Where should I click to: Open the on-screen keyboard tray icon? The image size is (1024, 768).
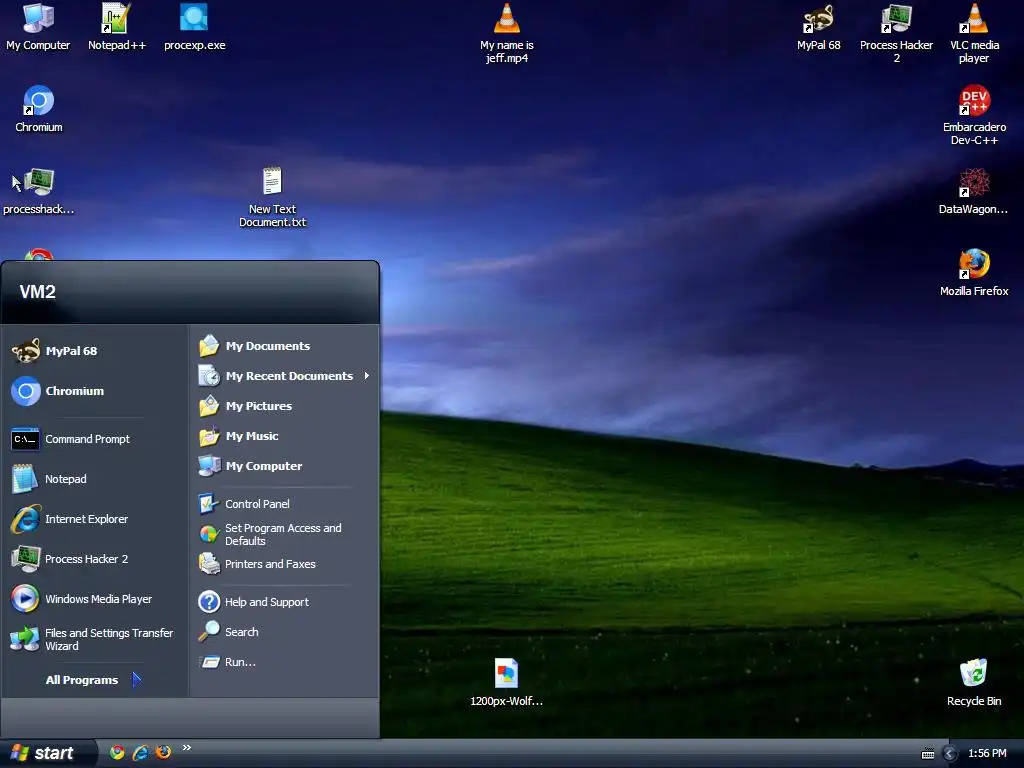pyautogui.click(x=927, y=754)
